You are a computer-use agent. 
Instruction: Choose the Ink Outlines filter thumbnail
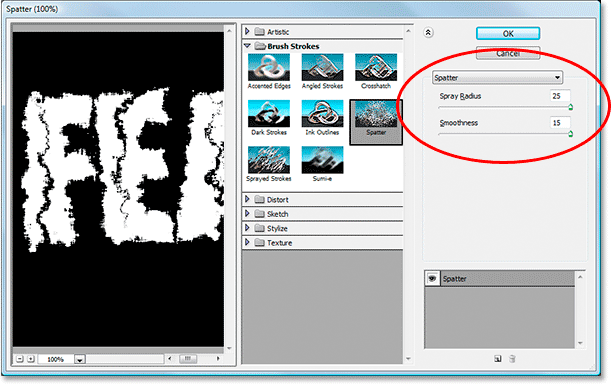(322, 113)
